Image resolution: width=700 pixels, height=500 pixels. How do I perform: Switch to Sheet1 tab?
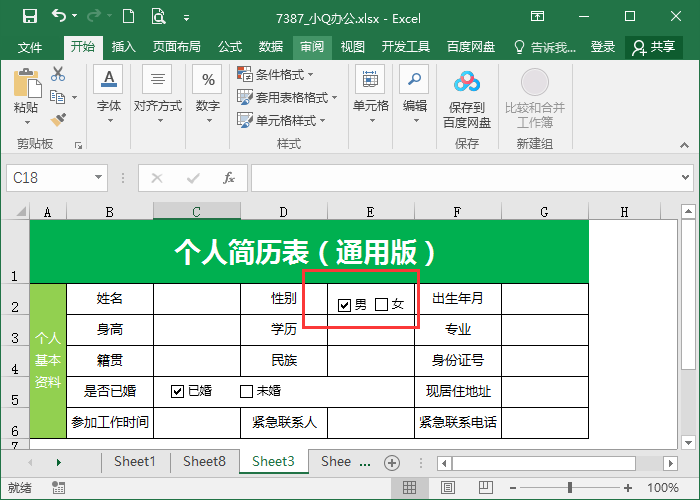pyautogui.click(x=134, y=462)
